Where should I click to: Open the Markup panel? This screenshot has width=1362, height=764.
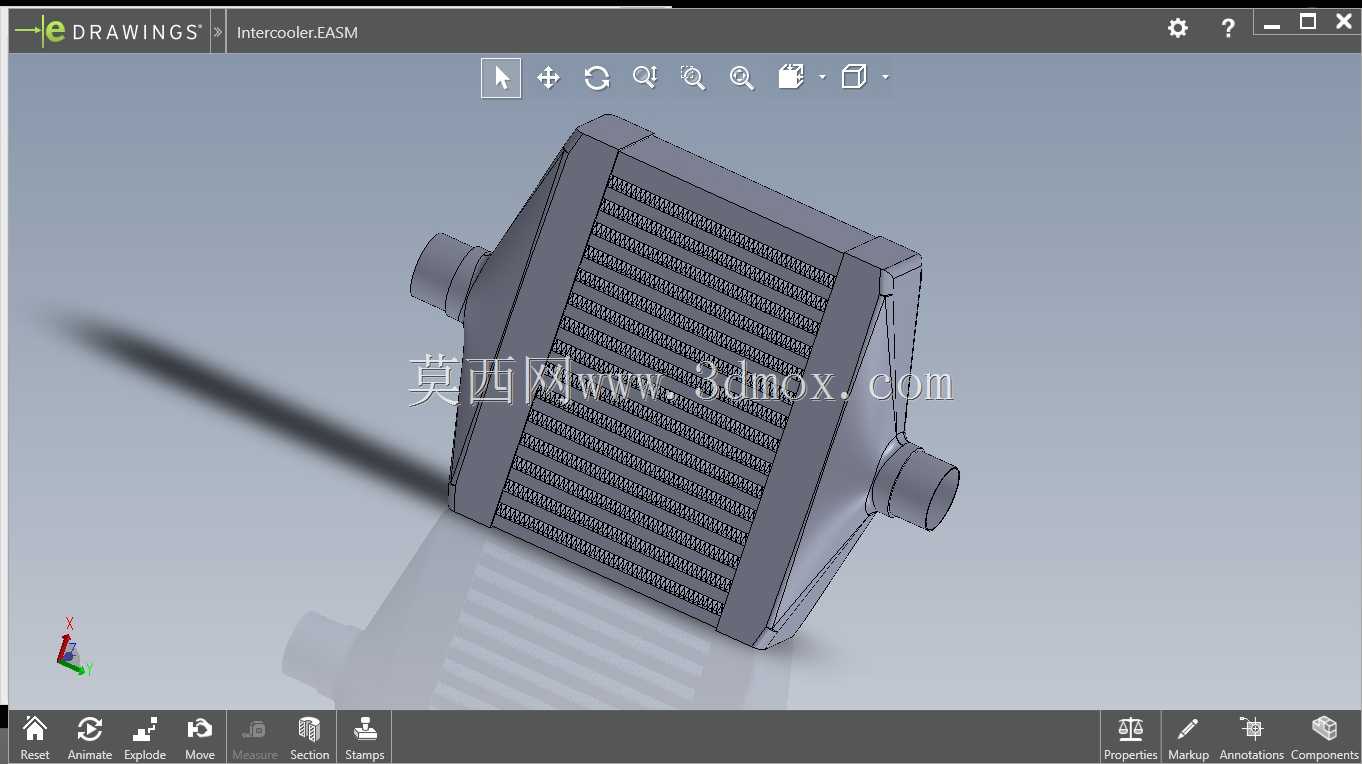tap(1188, 737)
